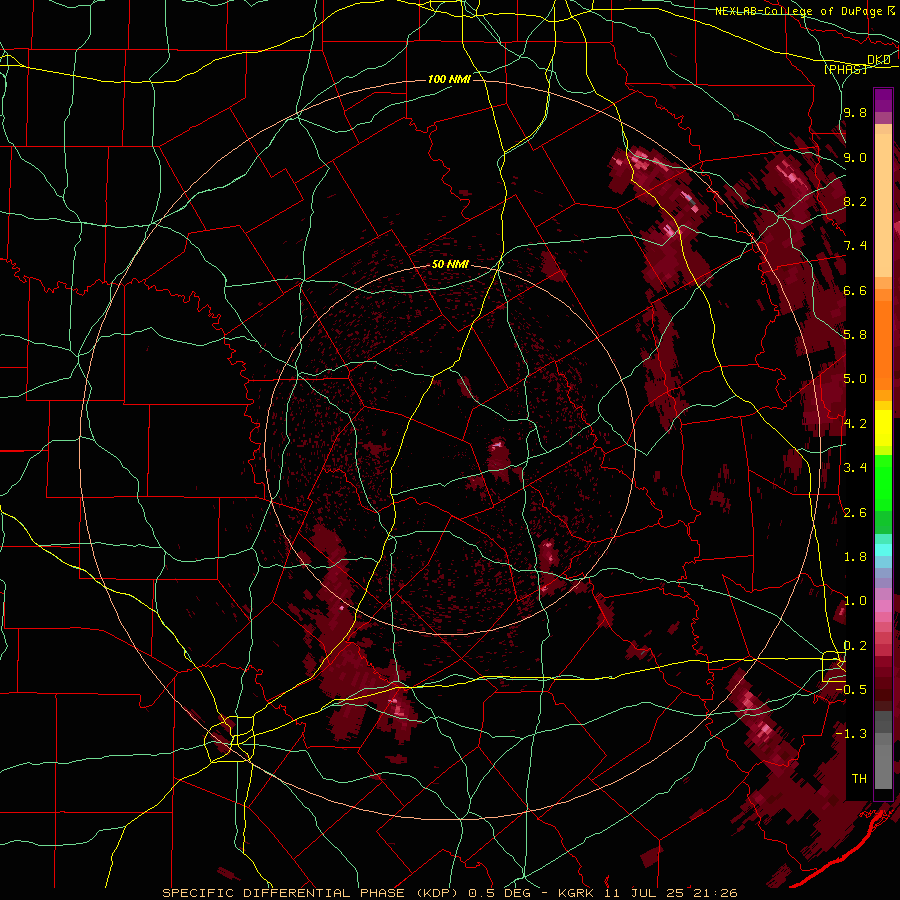This screenshot has height=900, width=900.
Task: Select the 9.0 value on color scale
Action: pos(855,157)
